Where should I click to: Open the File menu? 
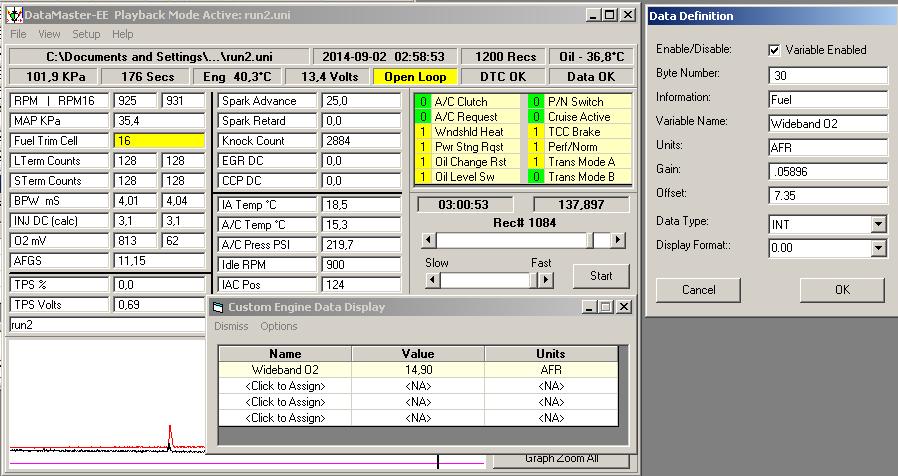coord(18,34)
